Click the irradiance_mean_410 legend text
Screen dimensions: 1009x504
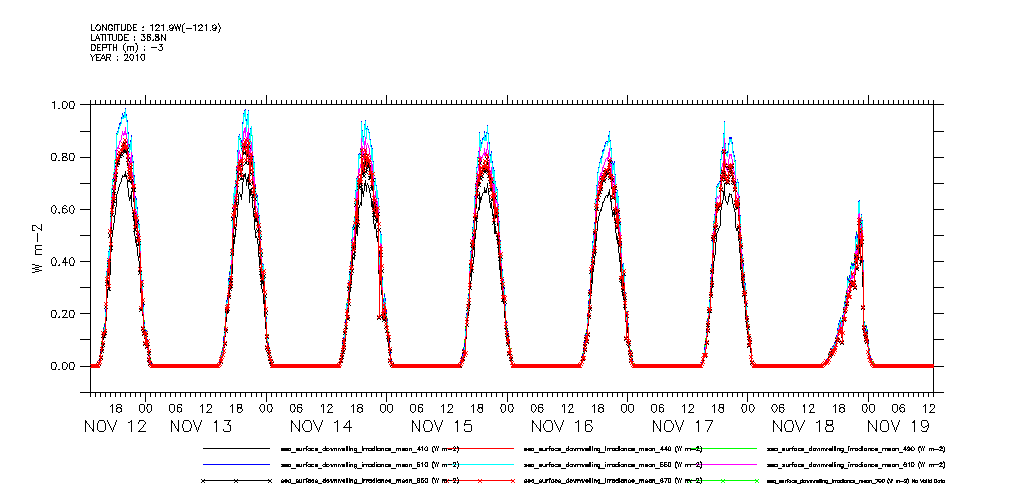pyautogui.click(x=370, y=448)
